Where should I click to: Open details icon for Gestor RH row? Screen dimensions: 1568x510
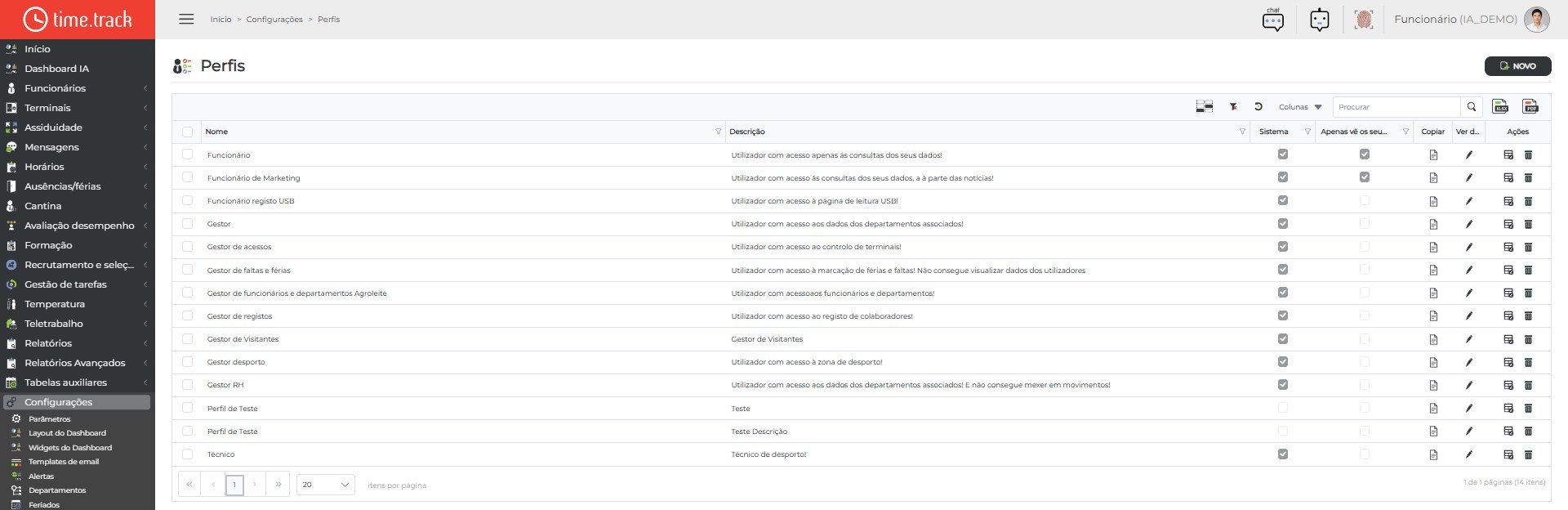click(1508, 385)
